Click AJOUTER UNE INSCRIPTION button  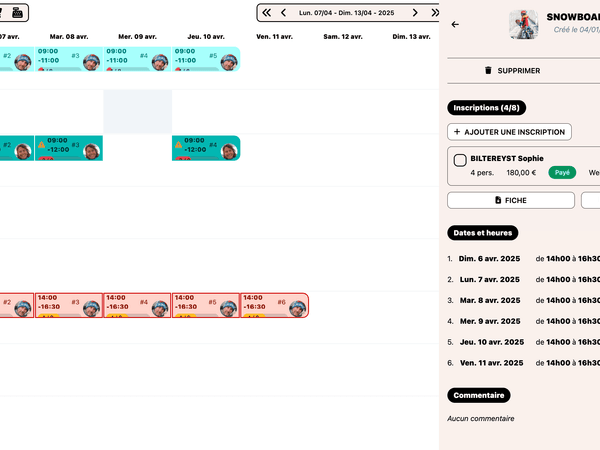tap(509, 132)
